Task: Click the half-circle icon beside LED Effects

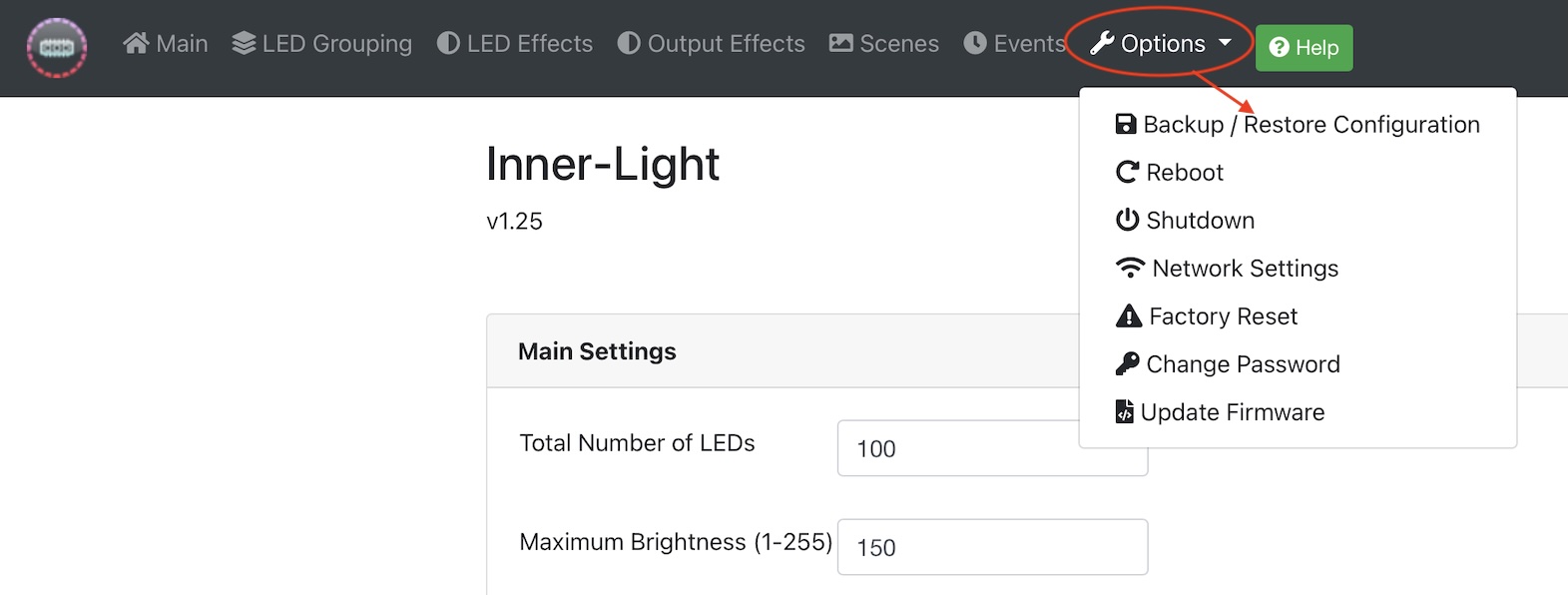Action: click(x=448, y=43)
